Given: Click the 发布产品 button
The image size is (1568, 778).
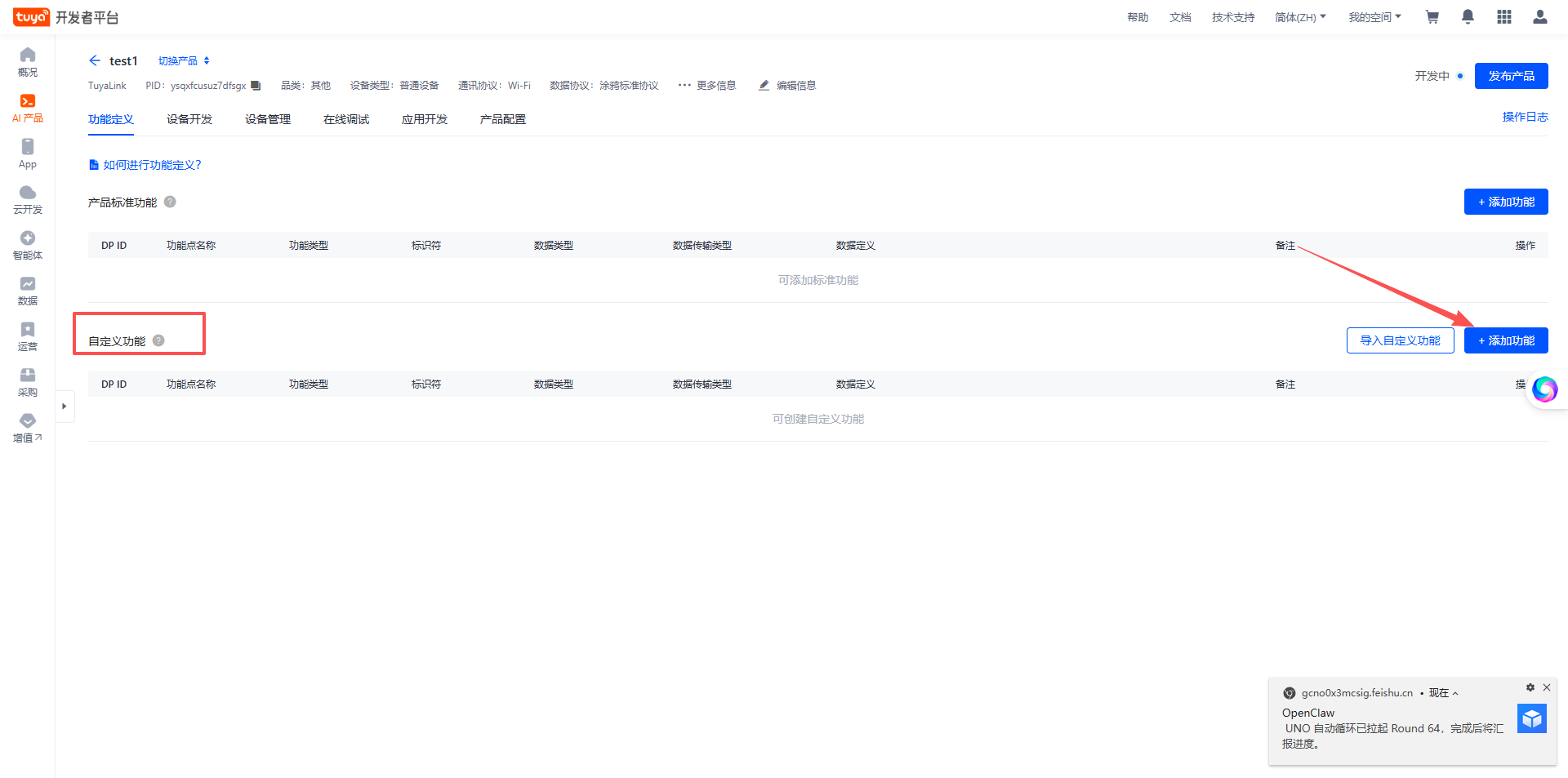Looking at the screenshot, I should [1511, 76].
